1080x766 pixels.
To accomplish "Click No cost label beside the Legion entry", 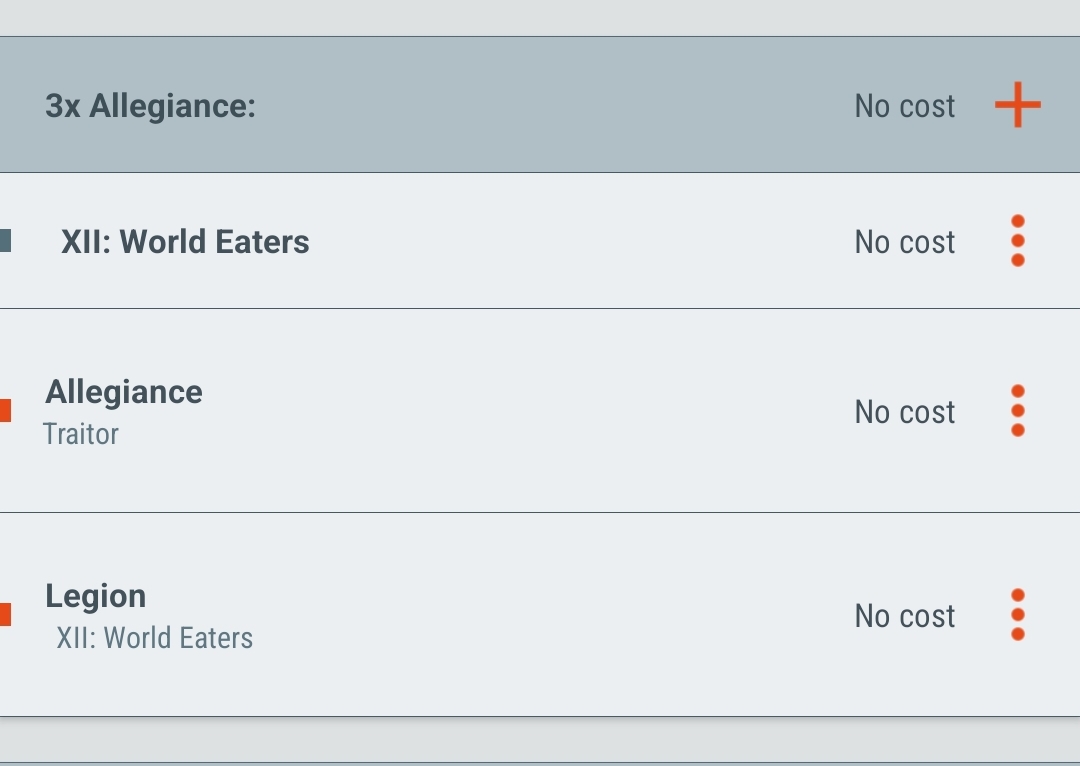I will pos(903,616).
